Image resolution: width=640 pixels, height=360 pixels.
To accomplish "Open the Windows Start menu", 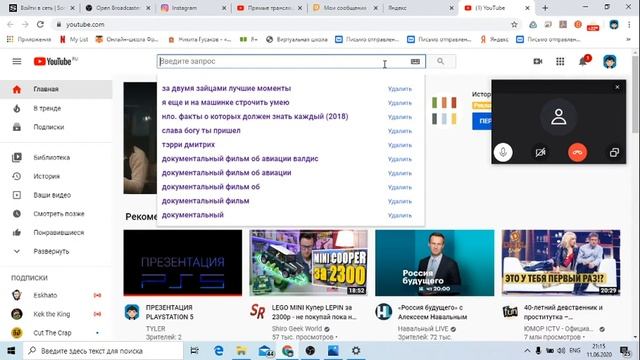I will [x=11, y=351].
